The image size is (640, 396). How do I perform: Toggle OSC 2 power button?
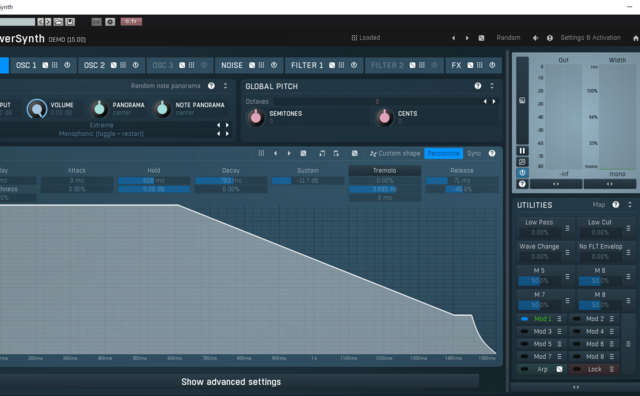pos(136,65)
